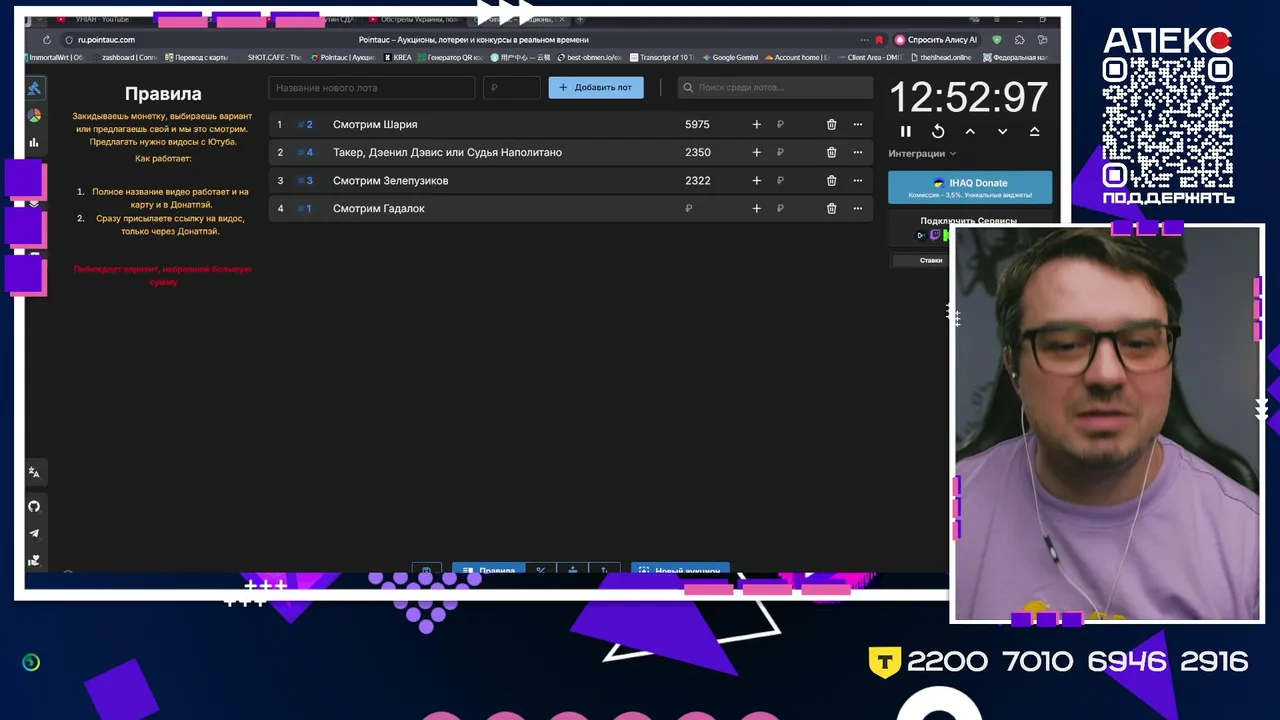Screen dimensions: 1280x720
Task: Add amount to Смотрим Шария lot
Action: pos(756,124)
